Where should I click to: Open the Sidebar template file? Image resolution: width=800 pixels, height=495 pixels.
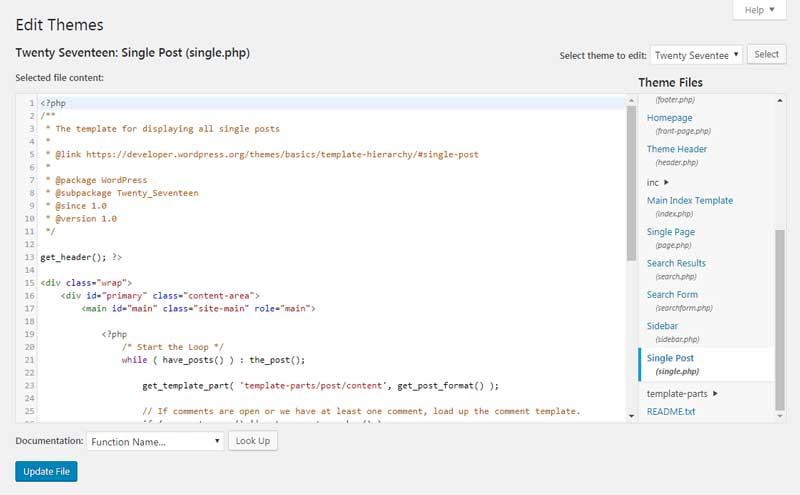662,326
